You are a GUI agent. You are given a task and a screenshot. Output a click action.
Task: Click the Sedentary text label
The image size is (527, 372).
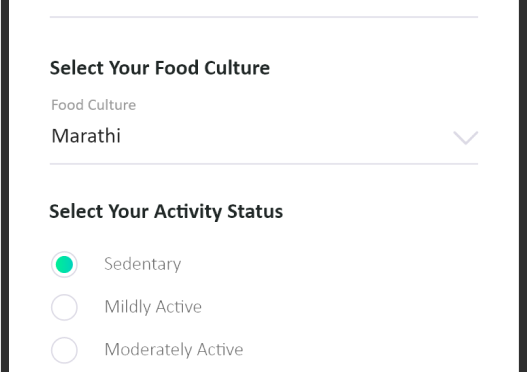point(143,264)
